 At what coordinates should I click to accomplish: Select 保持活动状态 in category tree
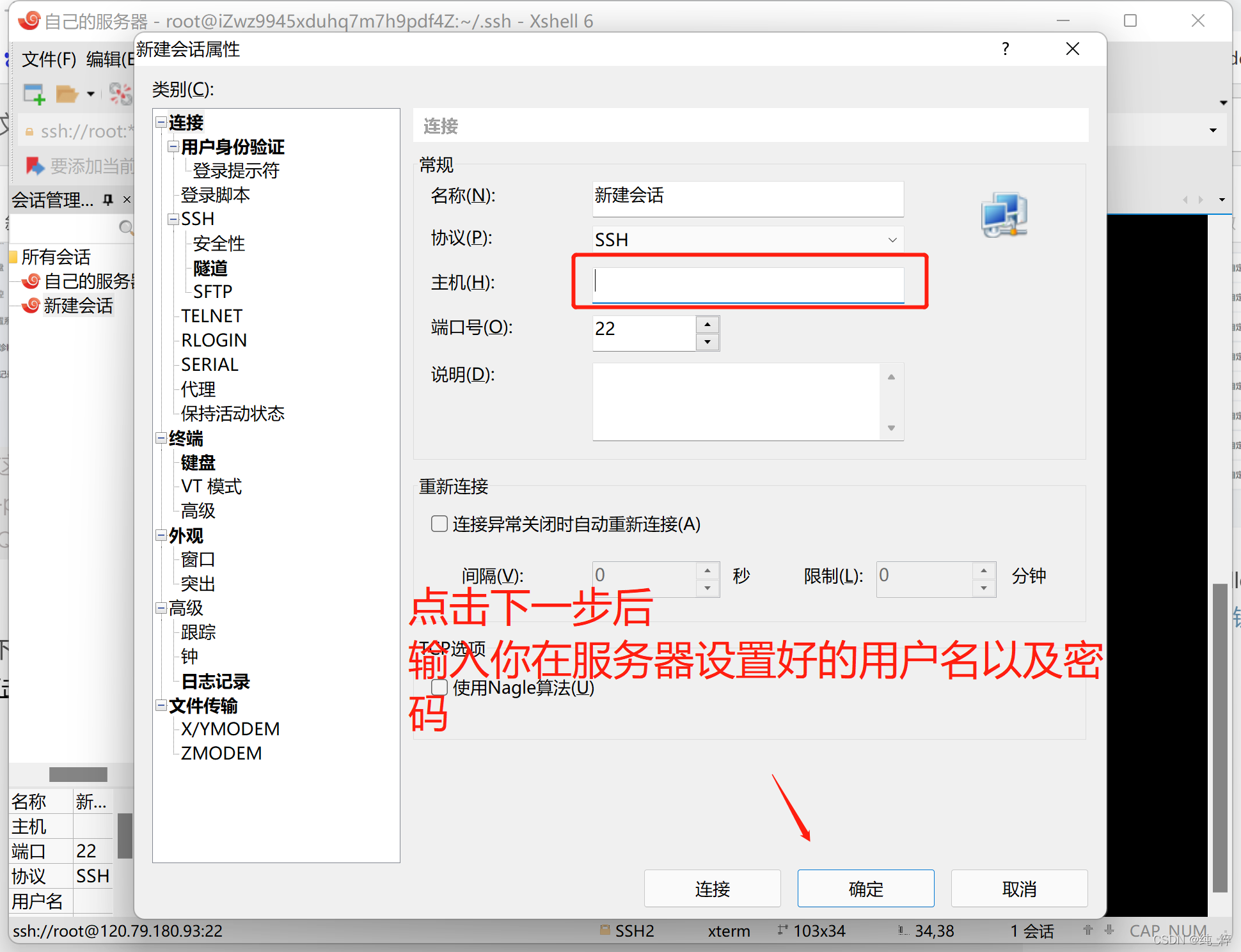click(233, 413)
